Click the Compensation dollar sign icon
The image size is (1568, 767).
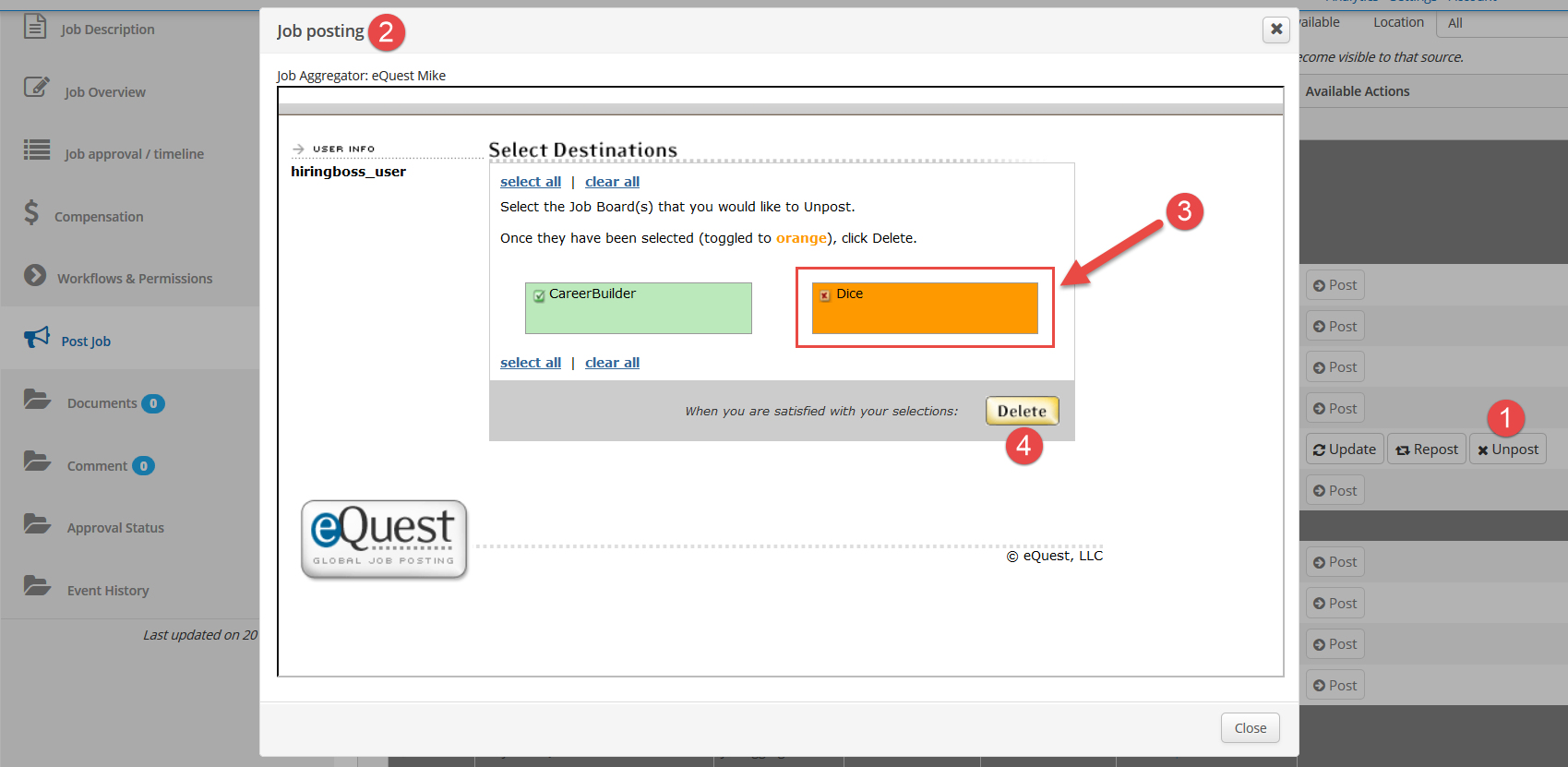click(x=31, y=212)
